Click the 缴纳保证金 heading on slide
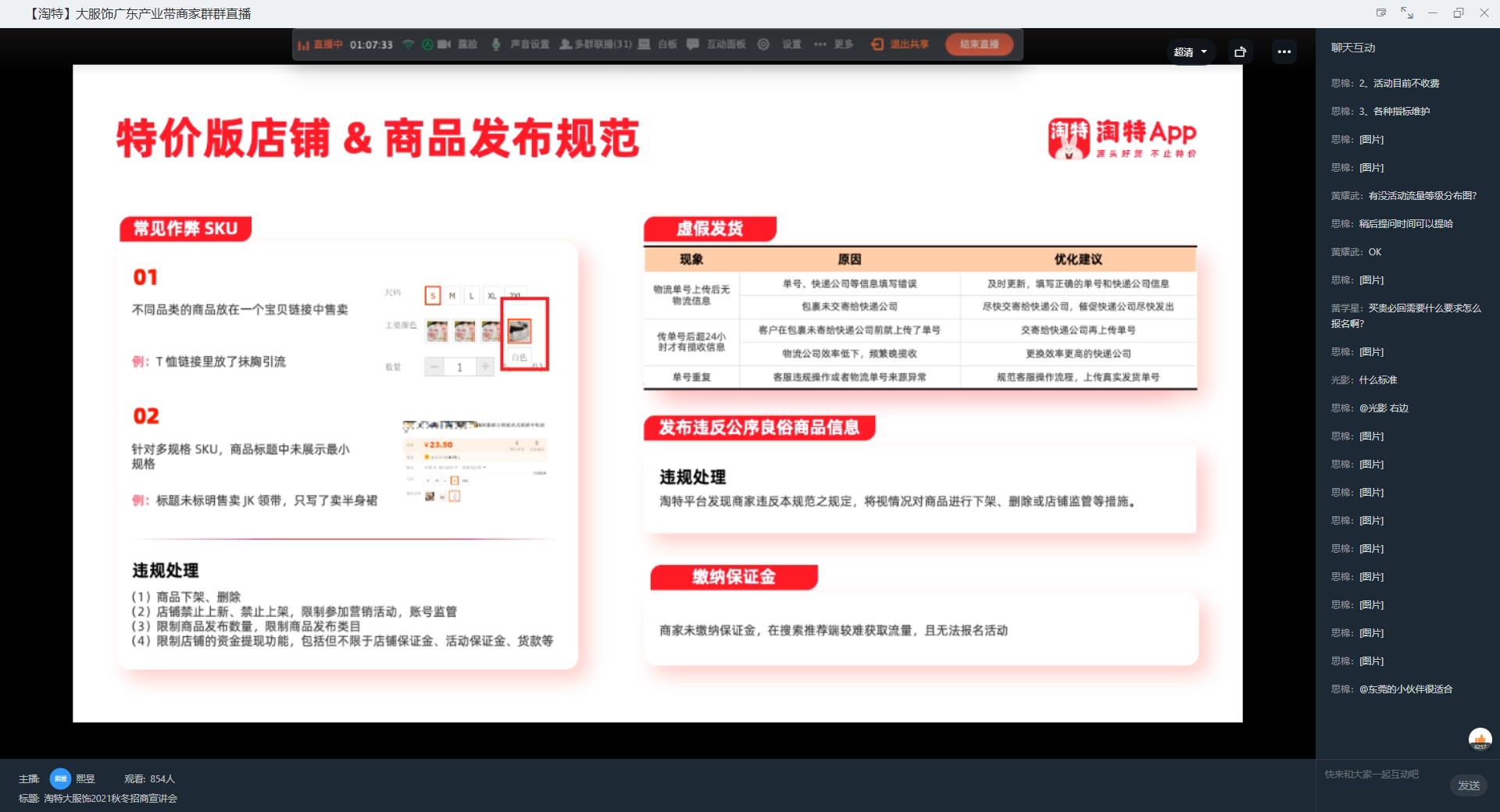1500x812 pixels. tap(734, 577)
